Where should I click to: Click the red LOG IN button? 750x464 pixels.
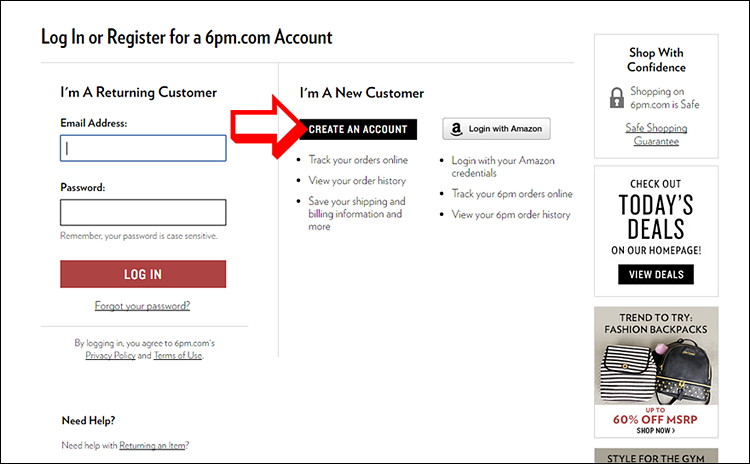pos(143,274)
